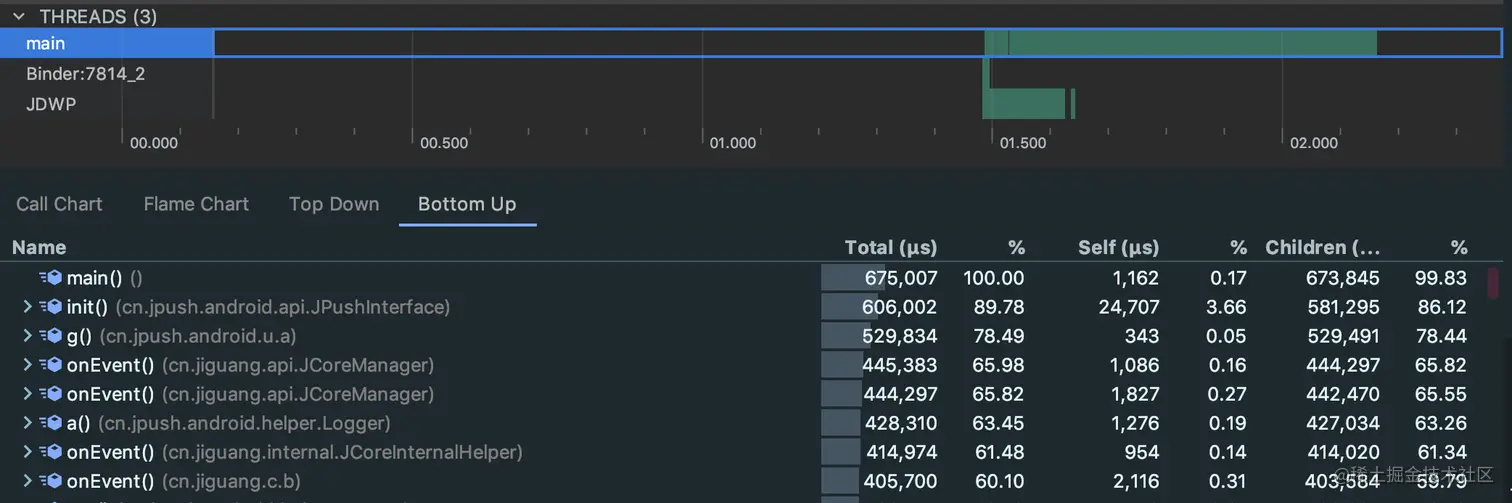This screenshot has height=503, width=1512.
Task: Click the total value 606,002
Action: pos(900,307)
